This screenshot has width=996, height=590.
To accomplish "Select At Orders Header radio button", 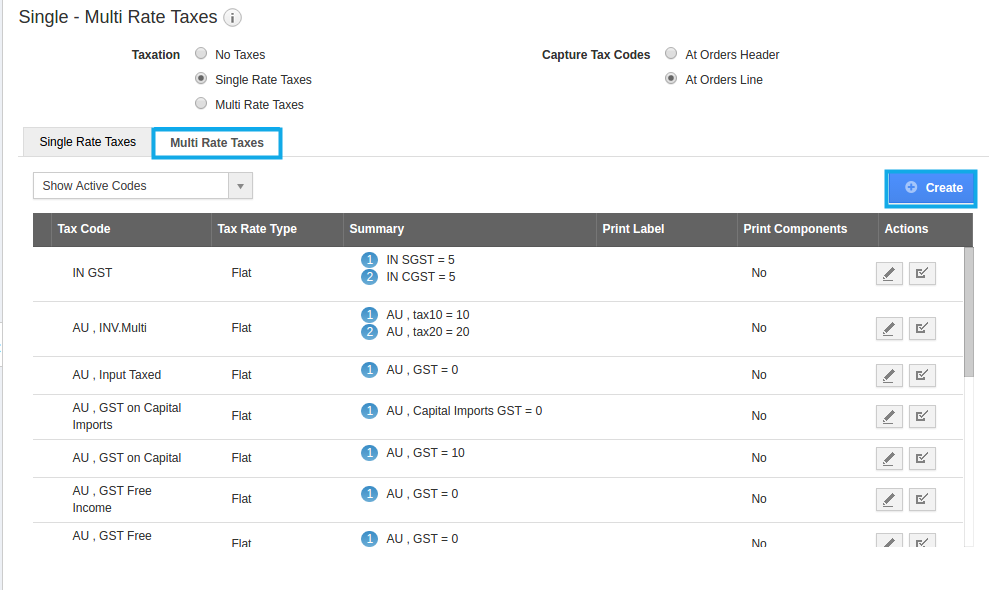I will 671,54.
